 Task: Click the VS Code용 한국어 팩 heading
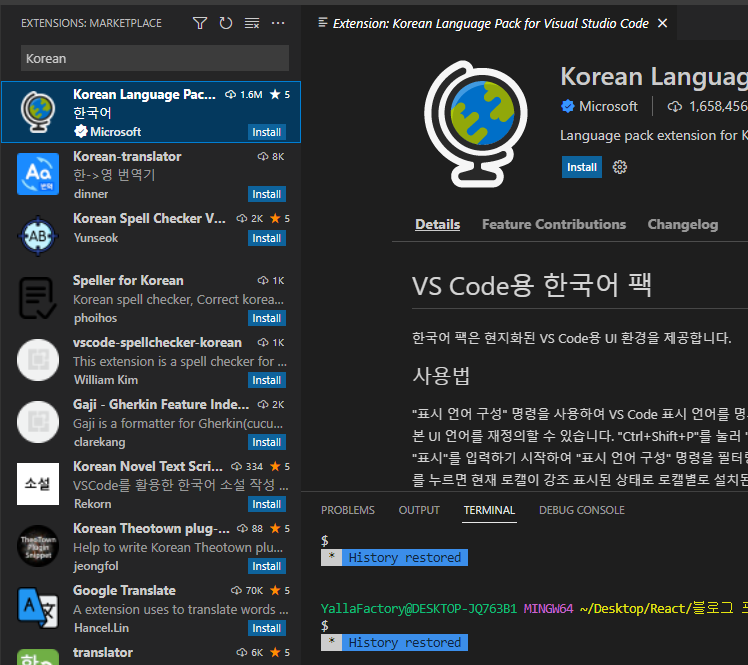tap(531, 285)
